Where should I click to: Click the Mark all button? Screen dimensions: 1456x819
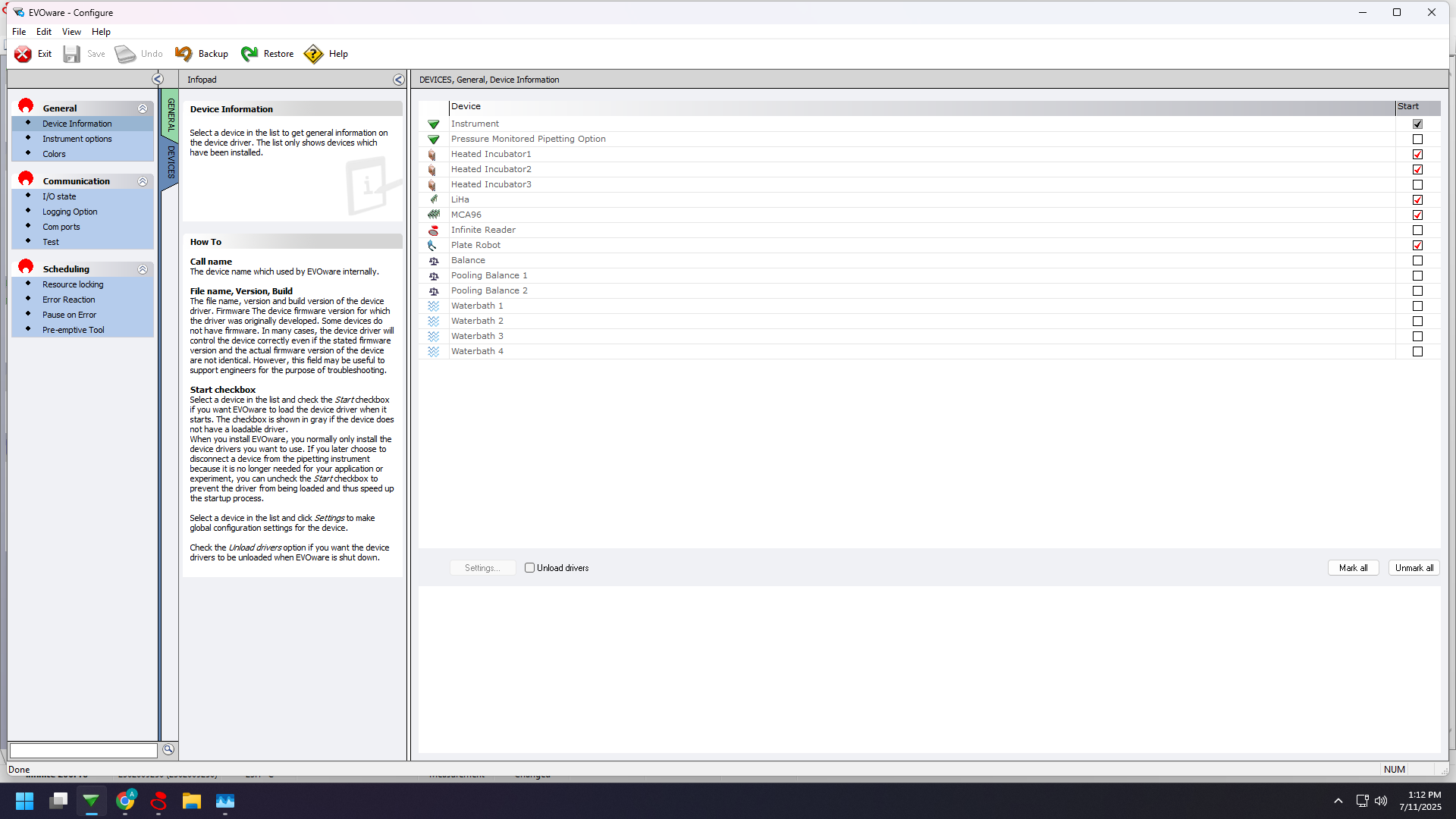coord(1354,568)
